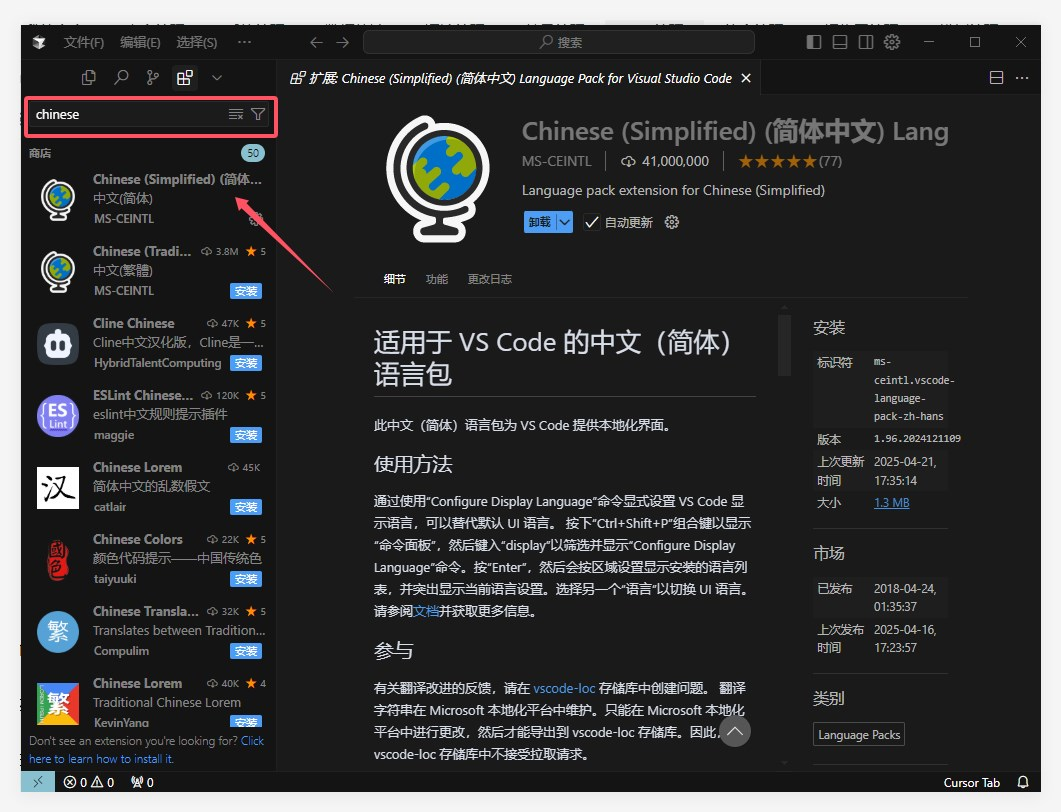This screenshot has width=1061, height=812.
Task: Toggle primary sidebar visibility in title bar
Action: 814,42
